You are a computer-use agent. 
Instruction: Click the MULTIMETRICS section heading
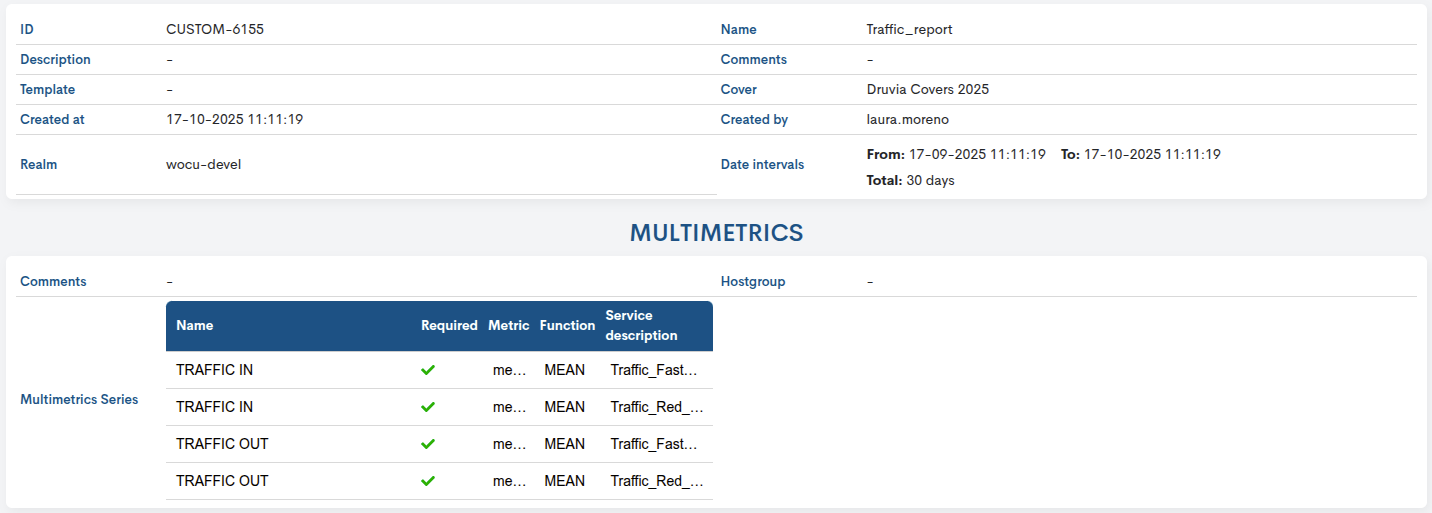tap(716, 233)
